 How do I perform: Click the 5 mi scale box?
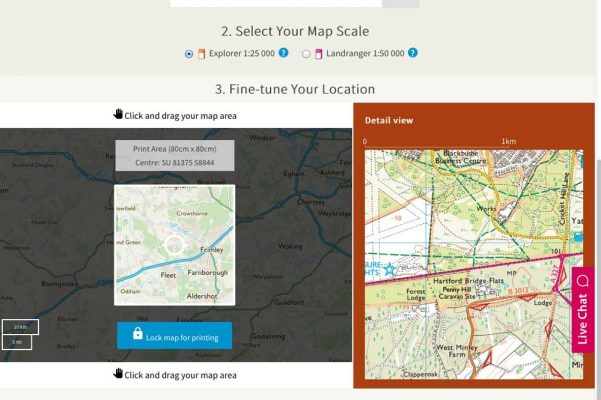point(17,342)
